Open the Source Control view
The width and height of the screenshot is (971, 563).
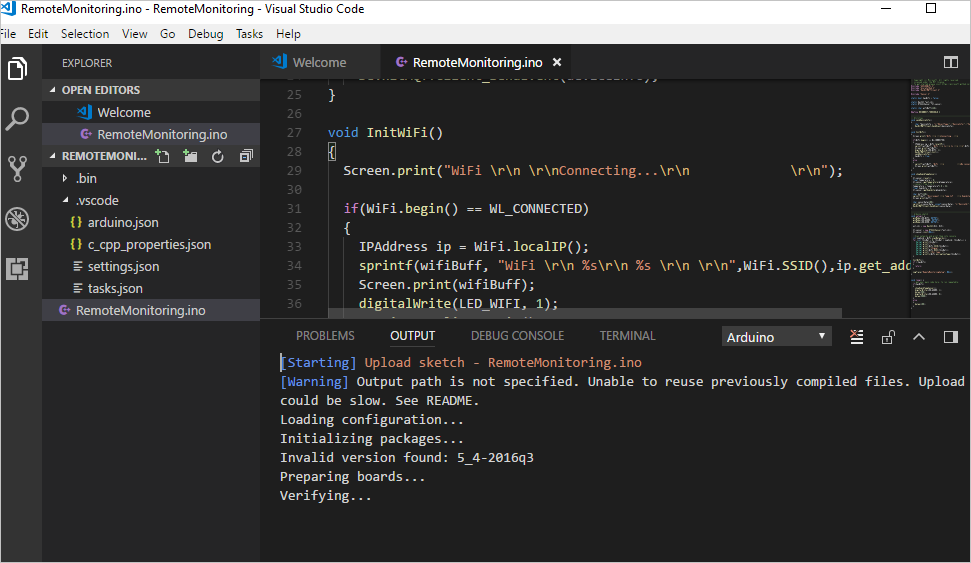click(x=17, y=168)
